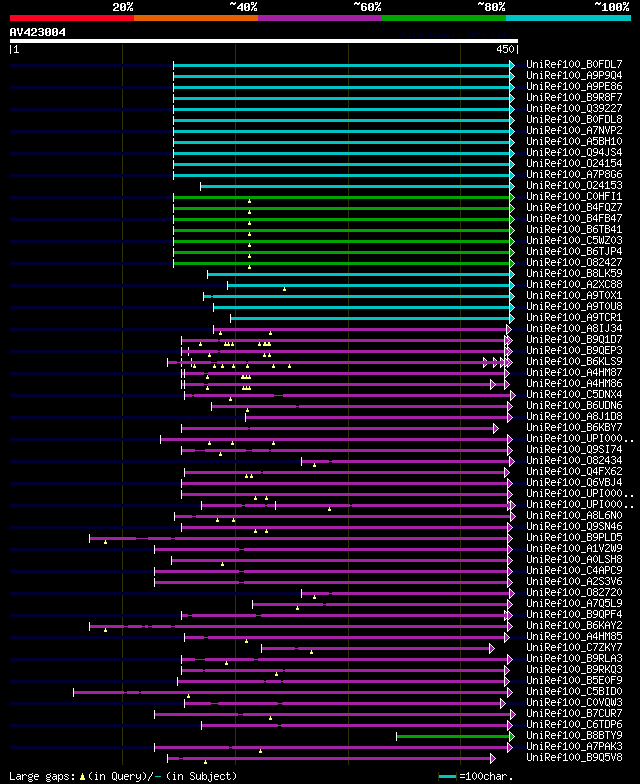Viewport: 640px width, 784px height.
Task: Open UniRef100_A1V2W9 entry
Action: coord(574,548)
